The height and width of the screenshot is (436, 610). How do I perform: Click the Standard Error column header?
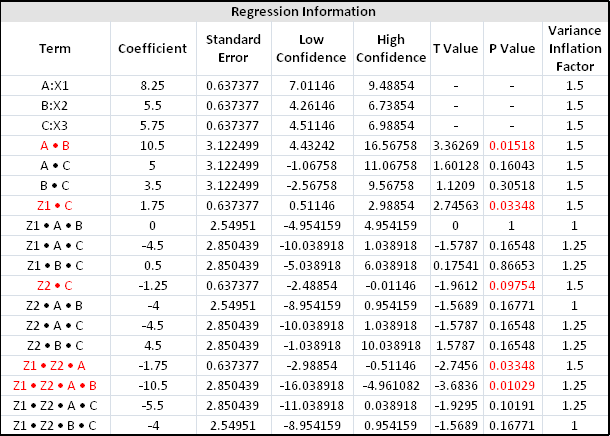(x=233, y=49)
